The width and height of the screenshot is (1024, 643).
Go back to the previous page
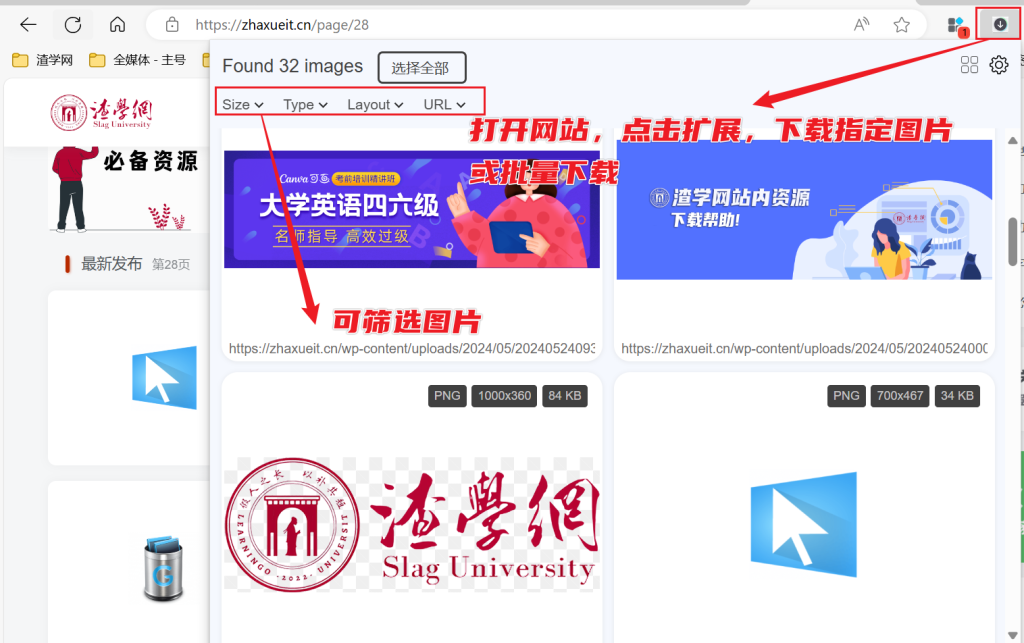[27, 24]
